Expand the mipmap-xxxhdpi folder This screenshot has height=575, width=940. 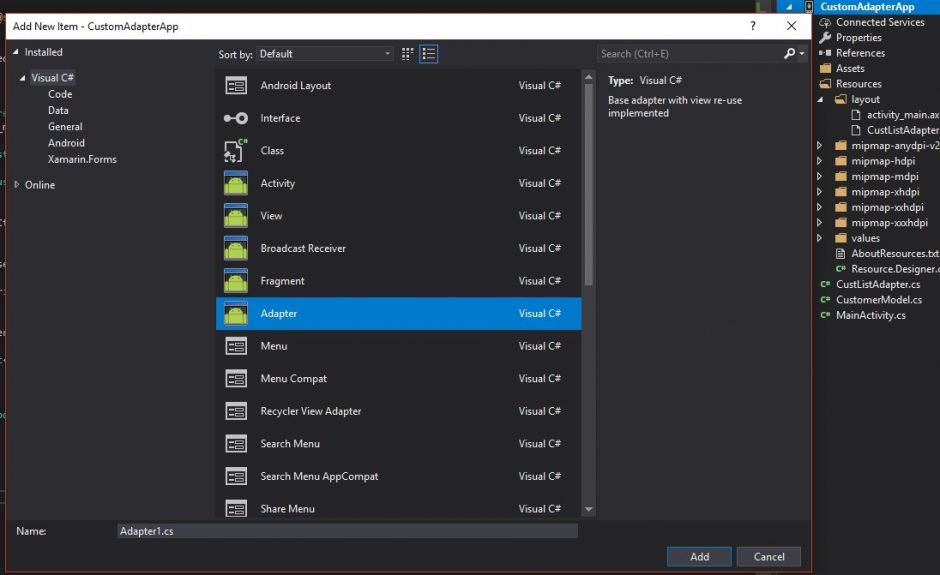tap(820, 223)
